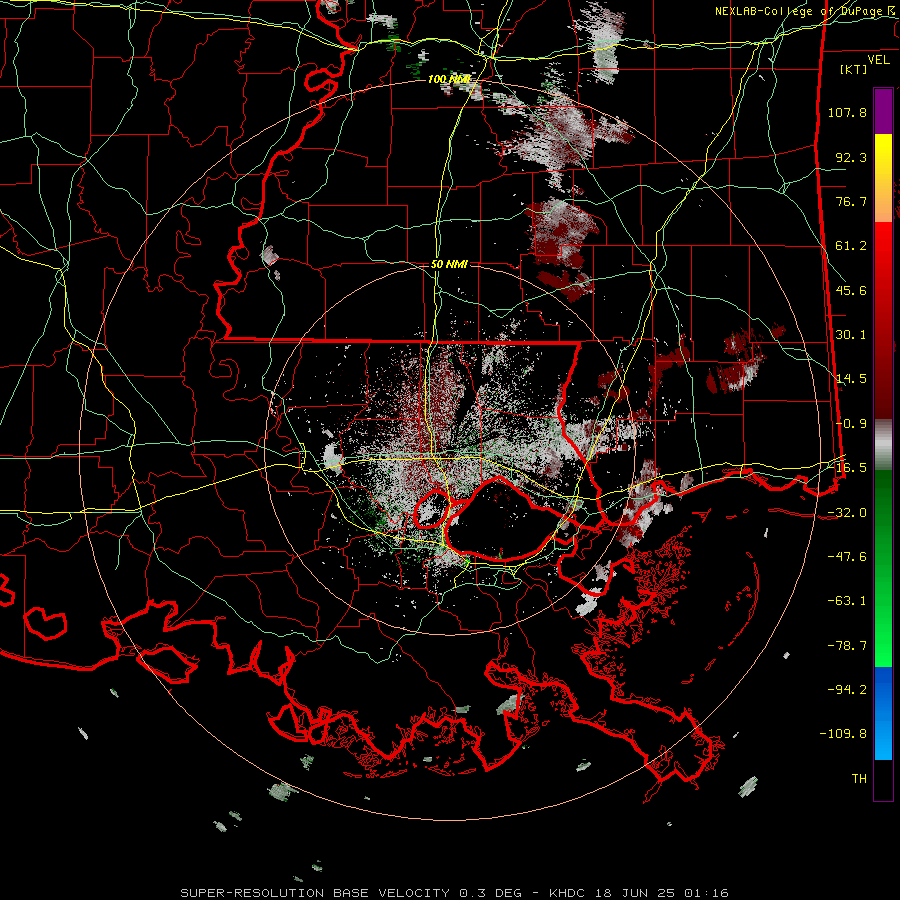Select the -63.1 velocity scale value

(847, 601)
